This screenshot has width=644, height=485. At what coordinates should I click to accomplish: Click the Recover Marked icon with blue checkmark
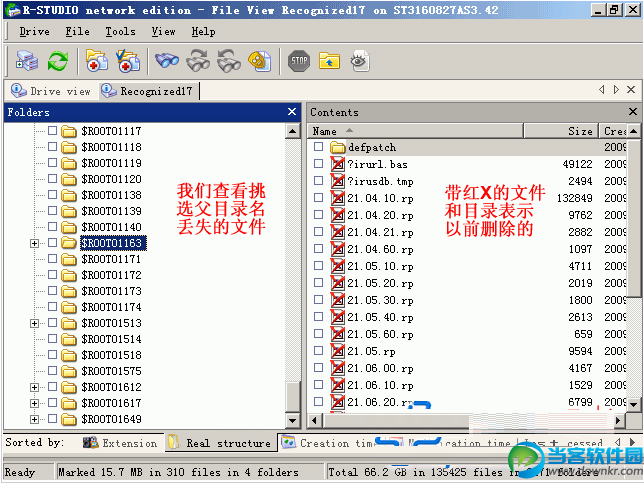(x=128, y=61)
